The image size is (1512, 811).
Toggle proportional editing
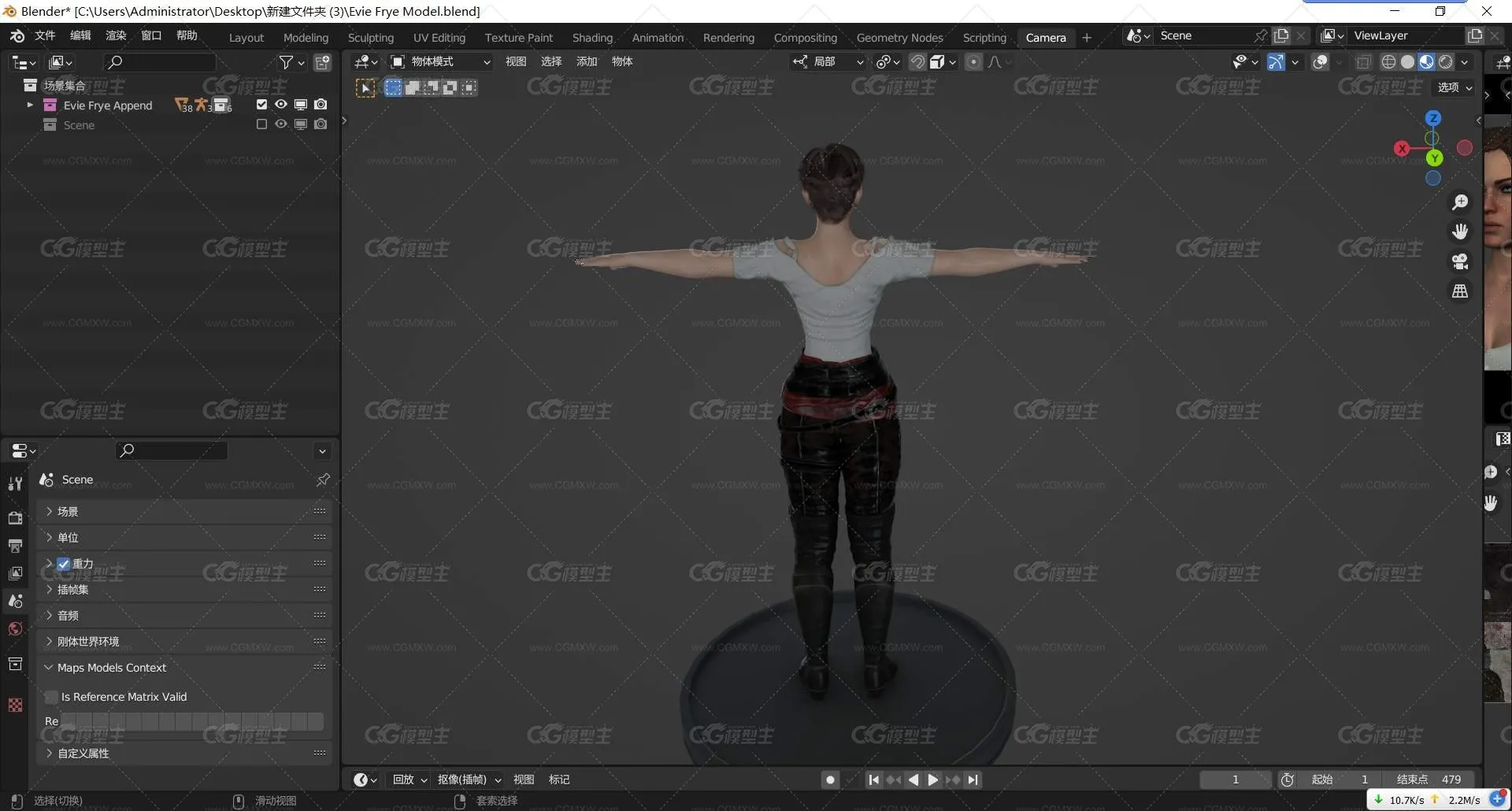point(974,62)
